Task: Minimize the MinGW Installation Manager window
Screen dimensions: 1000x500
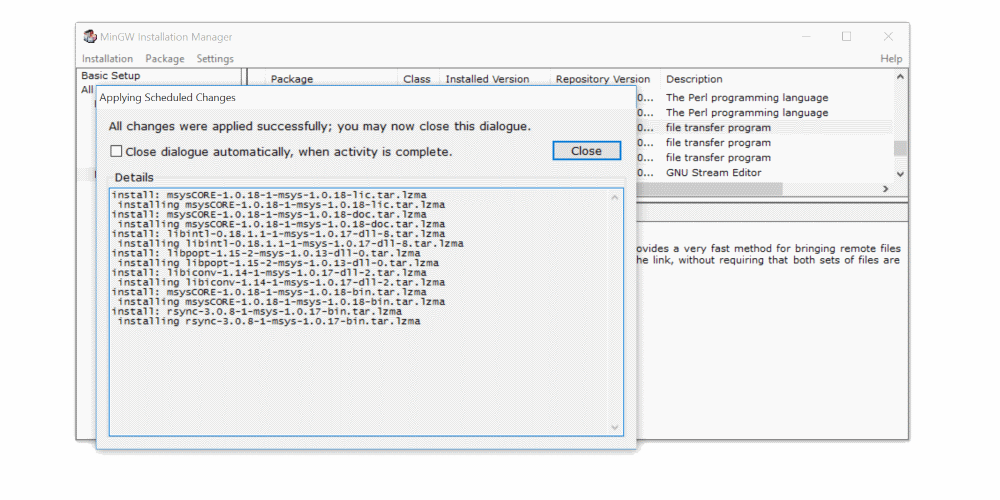Action: pyautogui.click(x=805, y=36)
